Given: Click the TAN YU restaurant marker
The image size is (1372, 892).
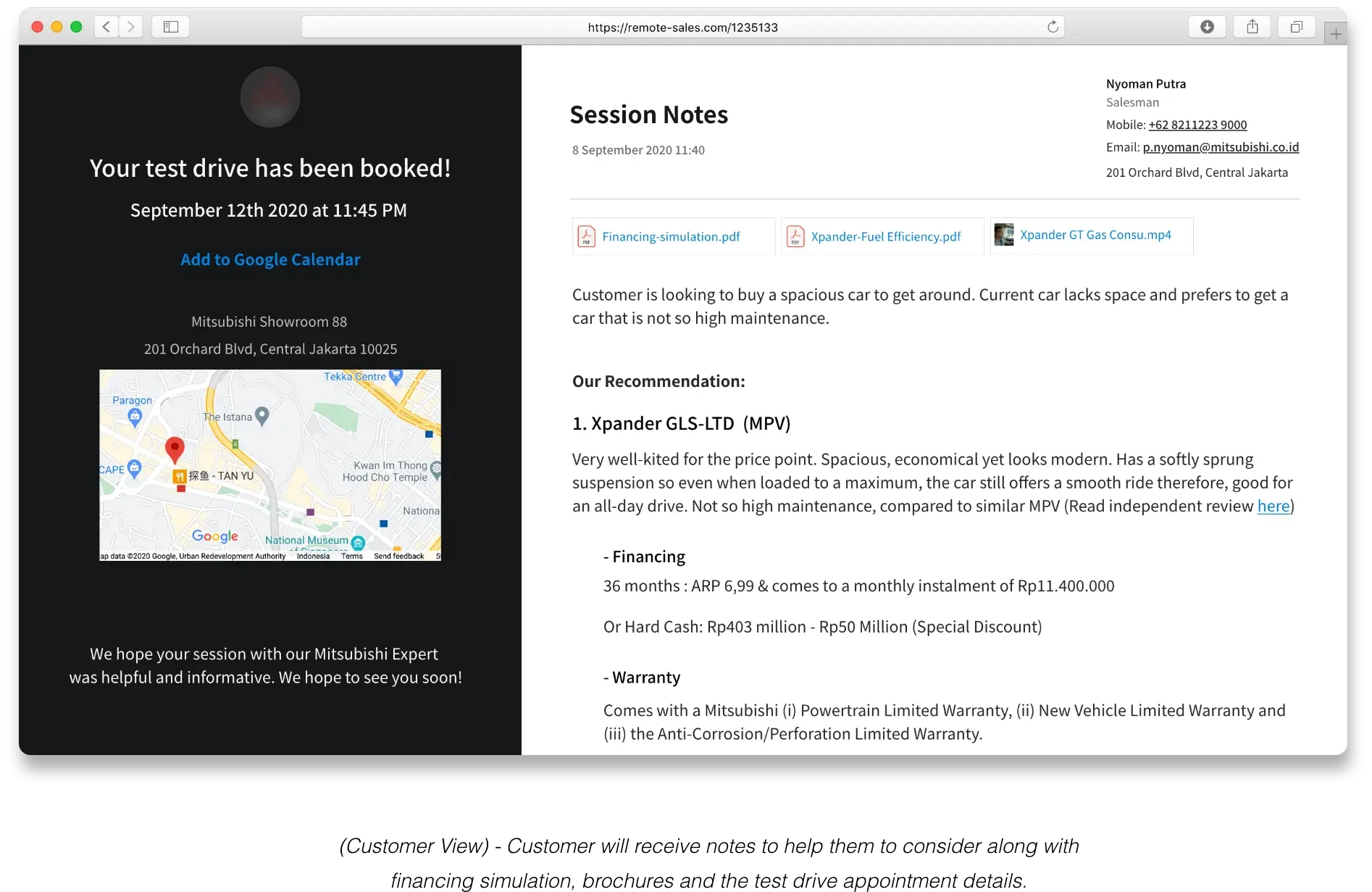Looking at the screenshot, I should (x=179, y=476).
